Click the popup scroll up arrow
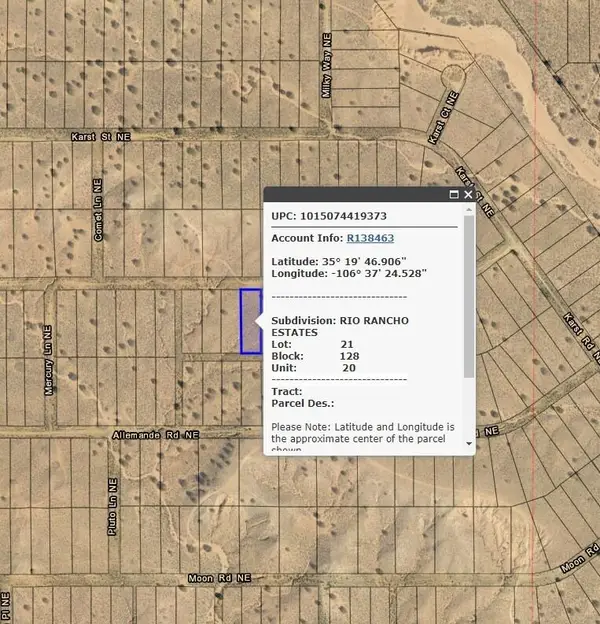 pos(469,209)
